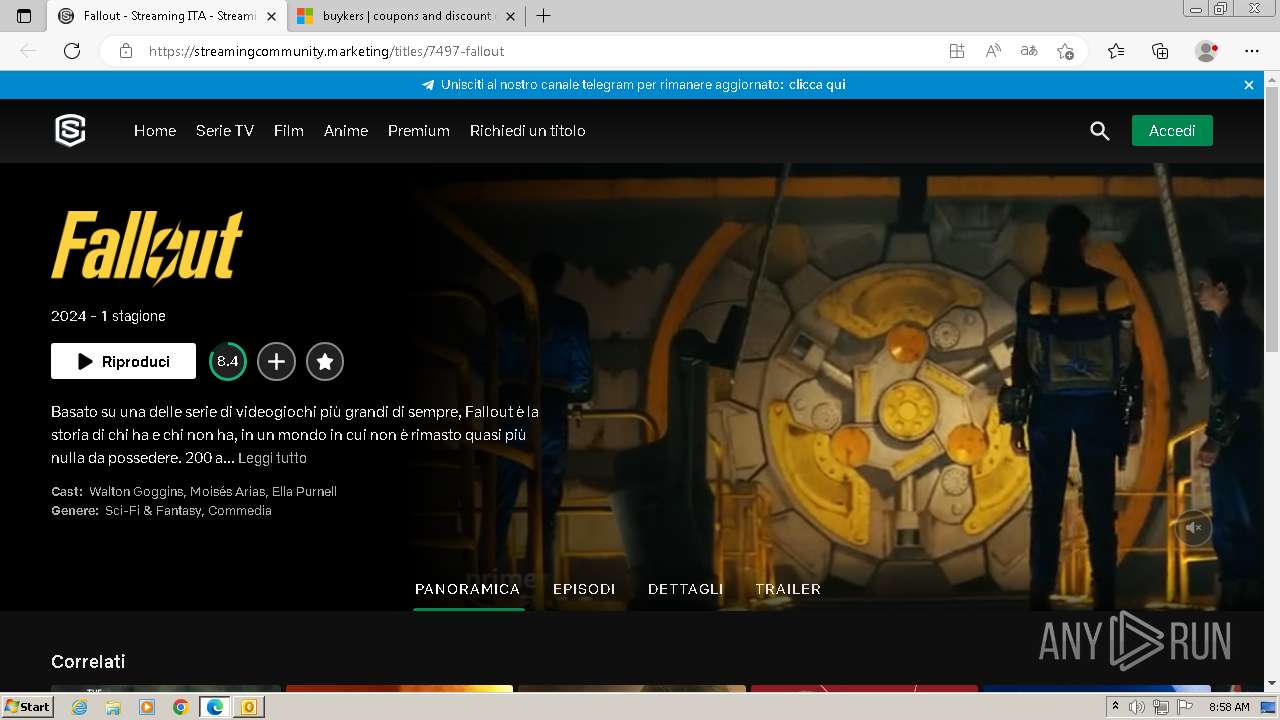
Task: Open Edge Collections icon
Action: pyautogui.click(x=1160, y=51)
